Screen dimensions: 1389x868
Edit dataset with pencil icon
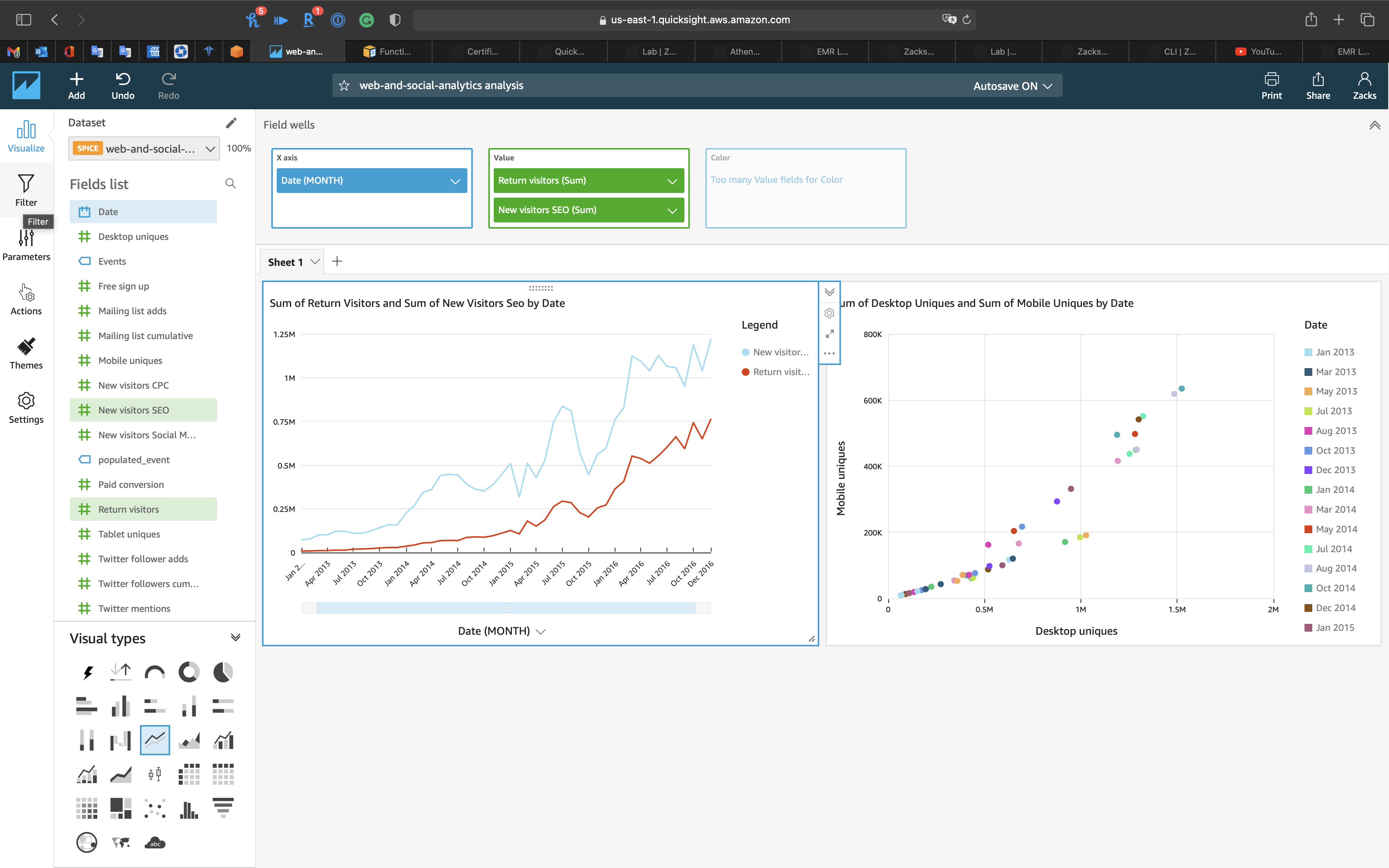[231, 123]
